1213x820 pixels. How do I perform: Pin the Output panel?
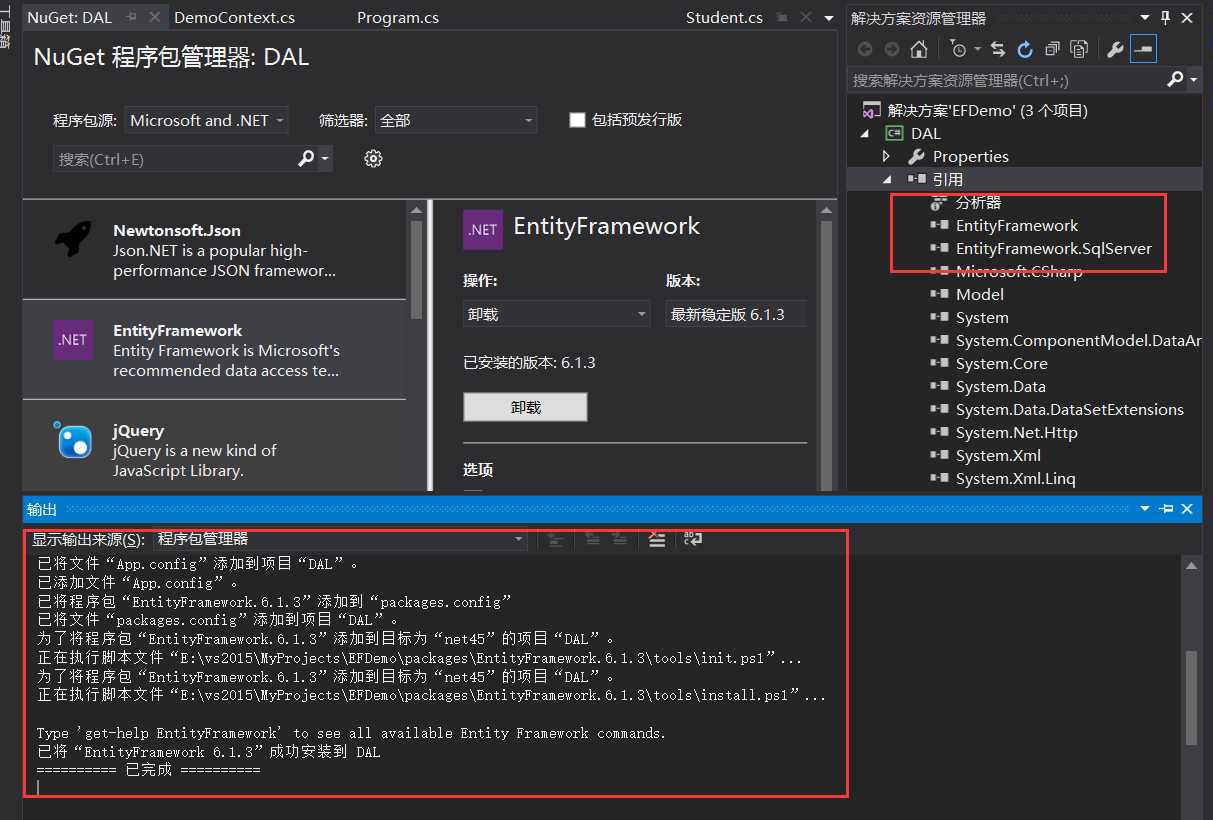tap(1166, 509)
